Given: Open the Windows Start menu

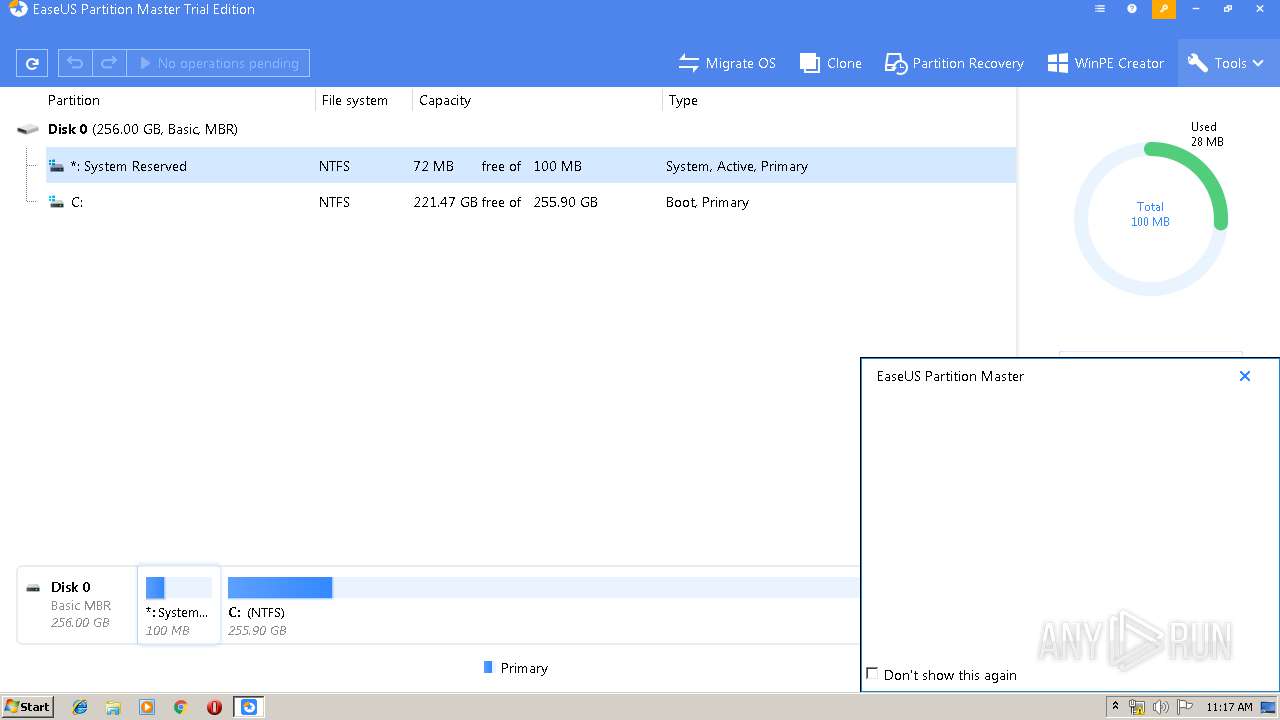Looking at the screenshot, I should [28, 706].
